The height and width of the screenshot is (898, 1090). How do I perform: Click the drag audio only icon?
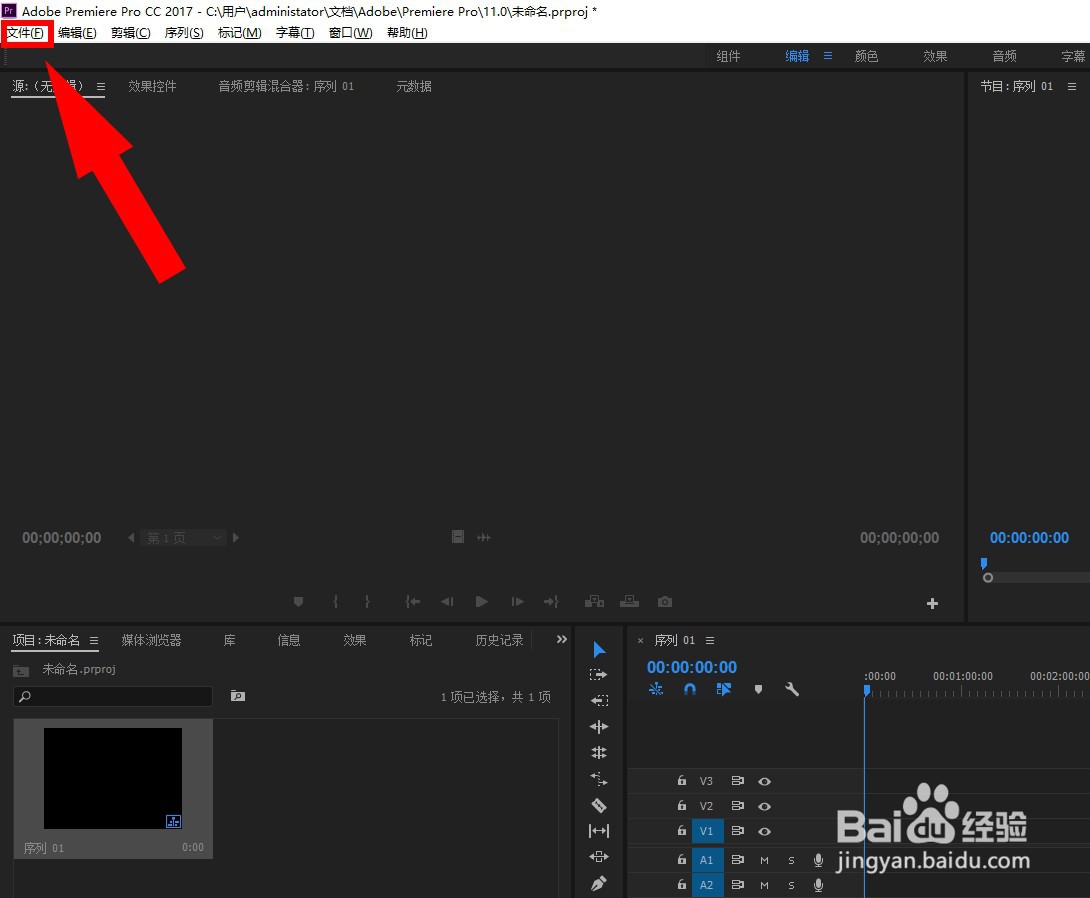coord(484,537)
